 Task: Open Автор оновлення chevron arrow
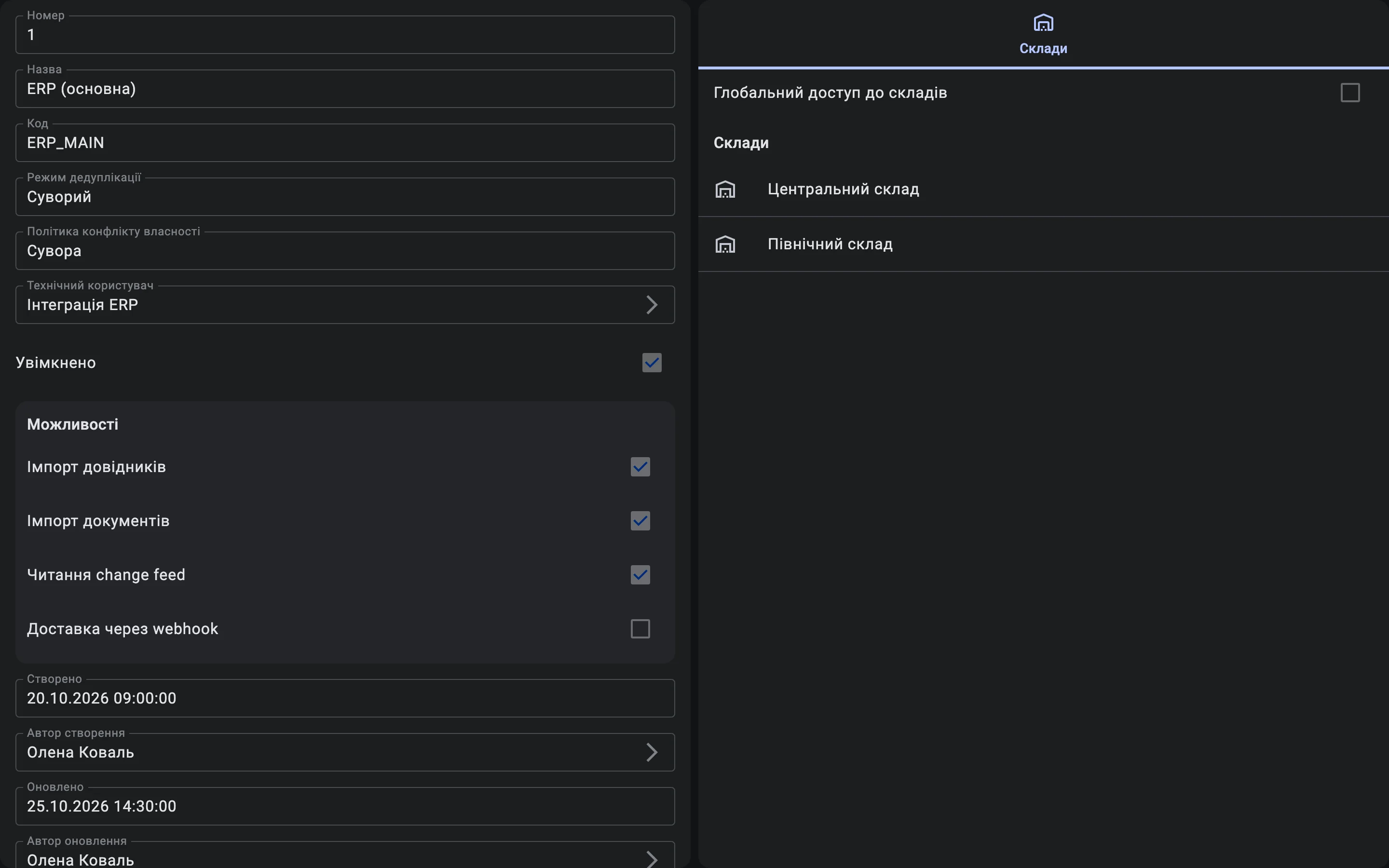tap(652, 859)
